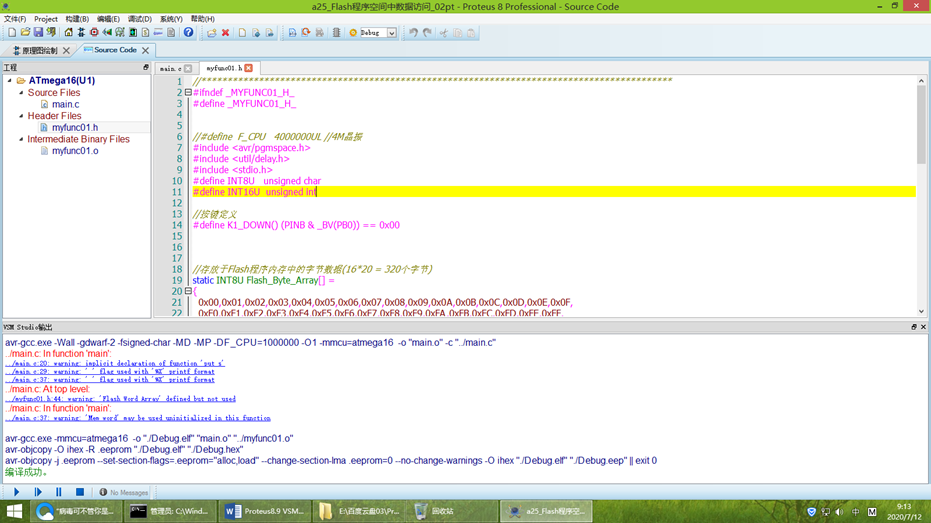
Task: Open the 'may be used uninitialized' warning link
Action: [x=138, y=418]
